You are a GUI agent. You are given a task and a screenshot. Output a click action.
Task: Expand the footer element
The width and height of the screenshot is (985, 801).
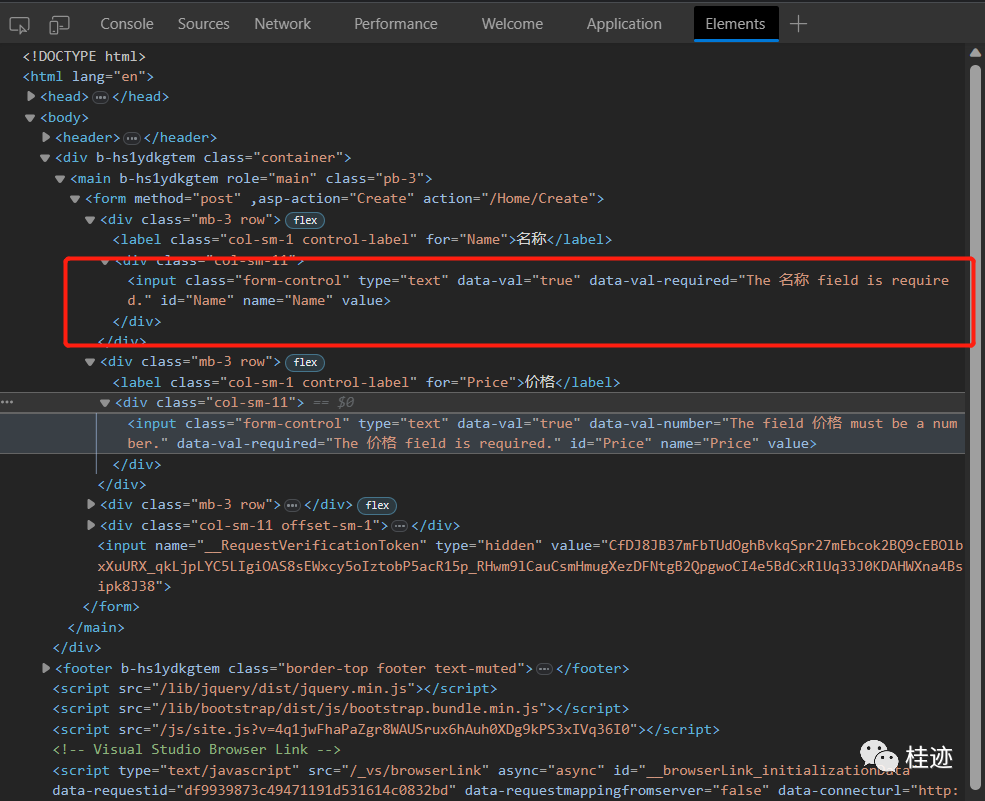coord(45,668)
